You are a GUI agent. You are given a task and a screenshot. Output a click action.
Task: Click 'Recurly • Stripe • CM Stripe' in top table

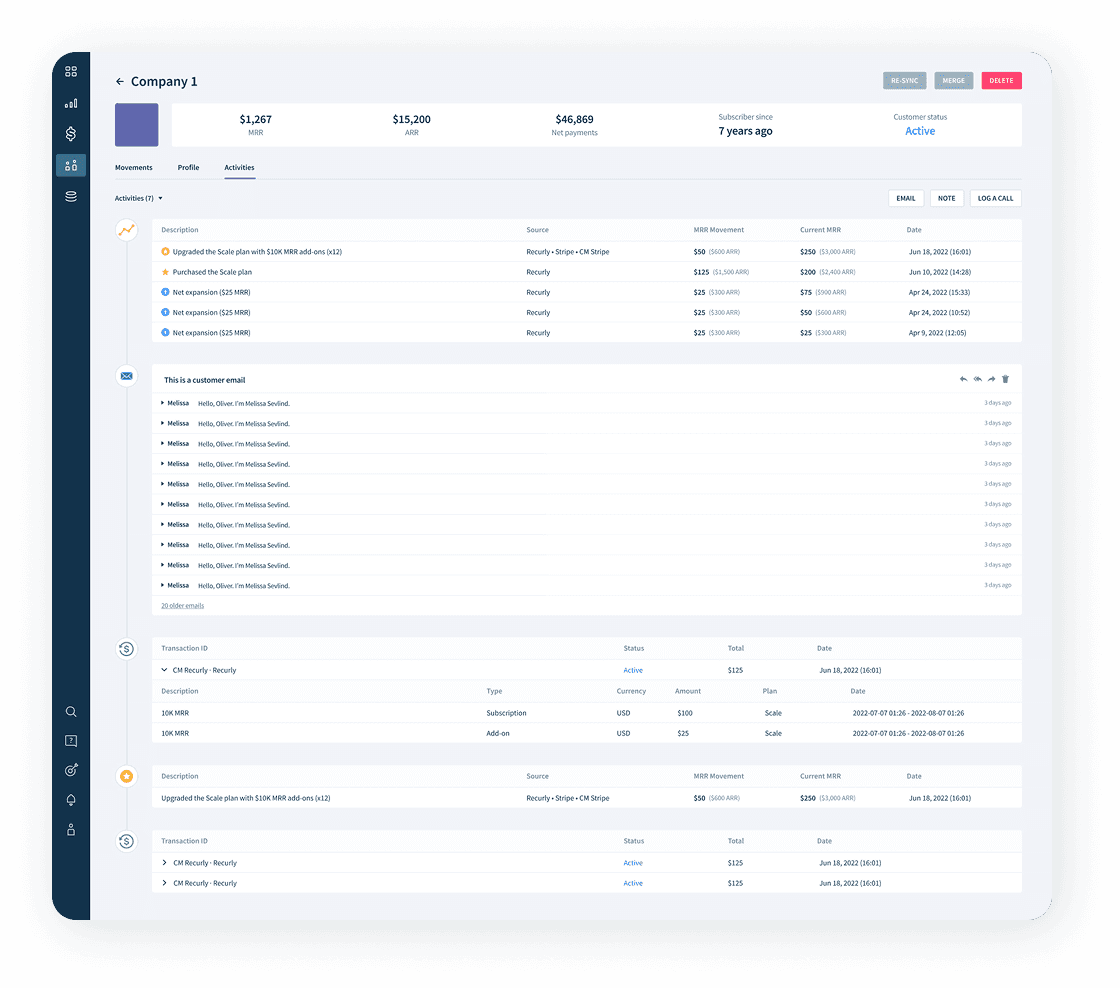568,251
